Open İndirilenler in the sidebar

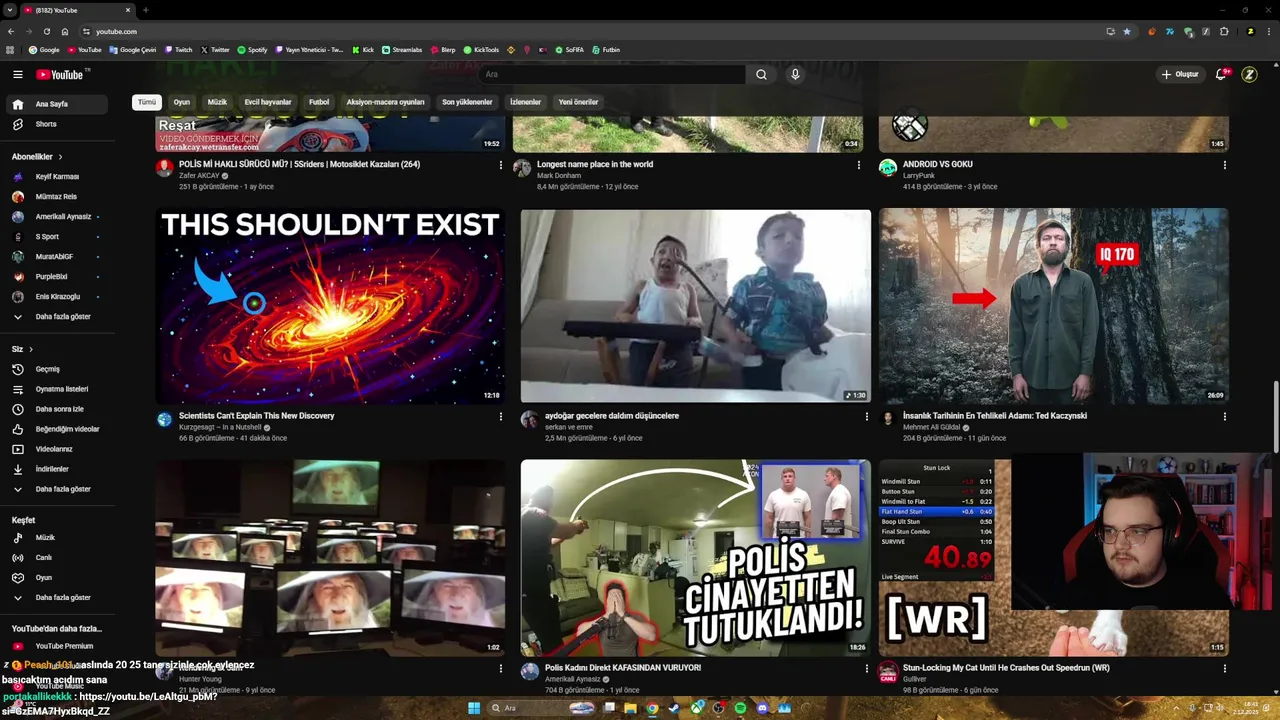pos(57,469)
